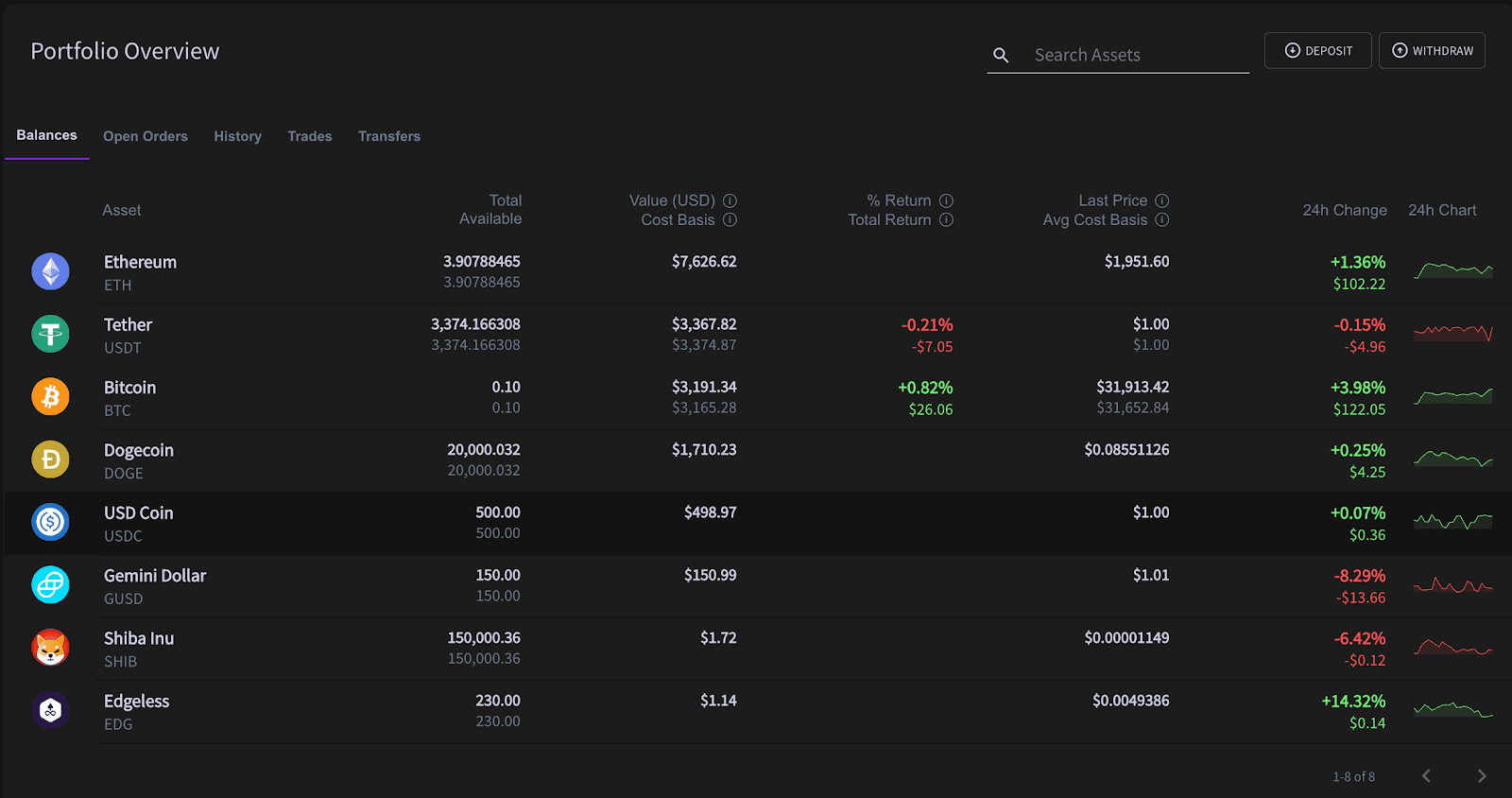Click the Gemini Dollar icon
This screenshot has width=1512, height=798.
click(51, 585)
